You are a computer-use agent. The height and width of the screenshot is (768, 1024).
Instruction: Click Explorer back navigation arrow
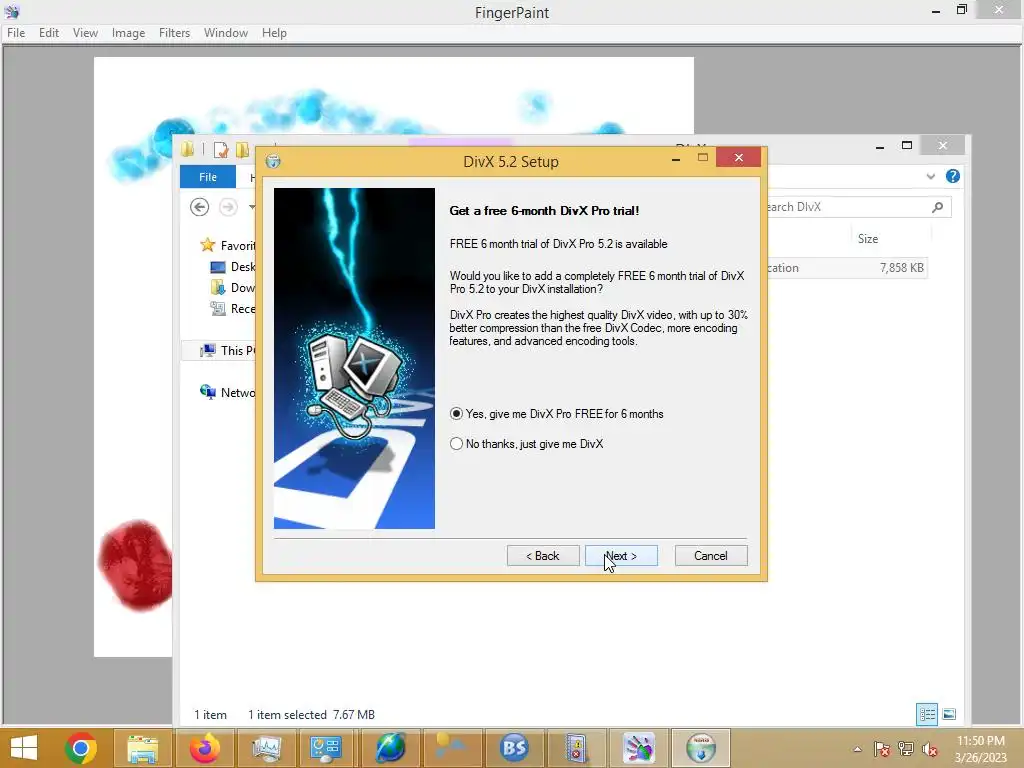click(x=199, y=207)
